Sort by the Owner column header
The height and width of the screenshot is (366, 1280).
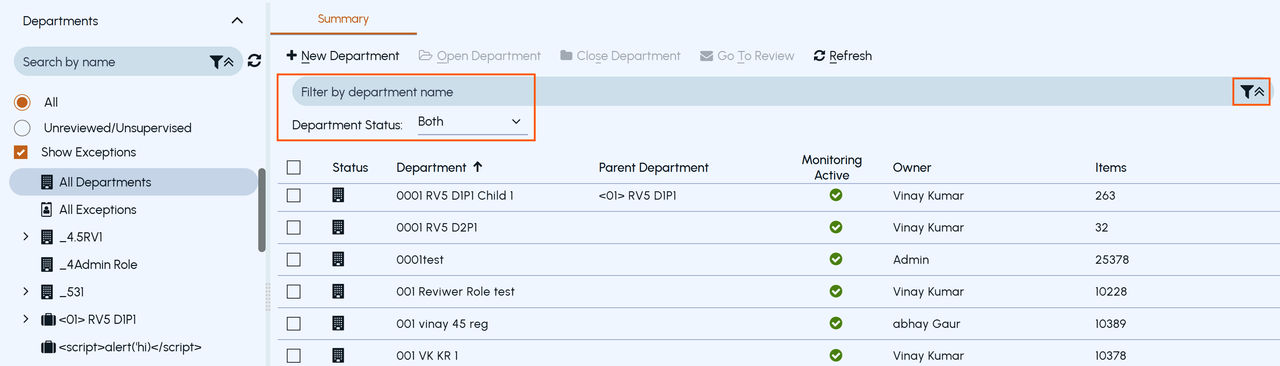(x=912, y=168)
